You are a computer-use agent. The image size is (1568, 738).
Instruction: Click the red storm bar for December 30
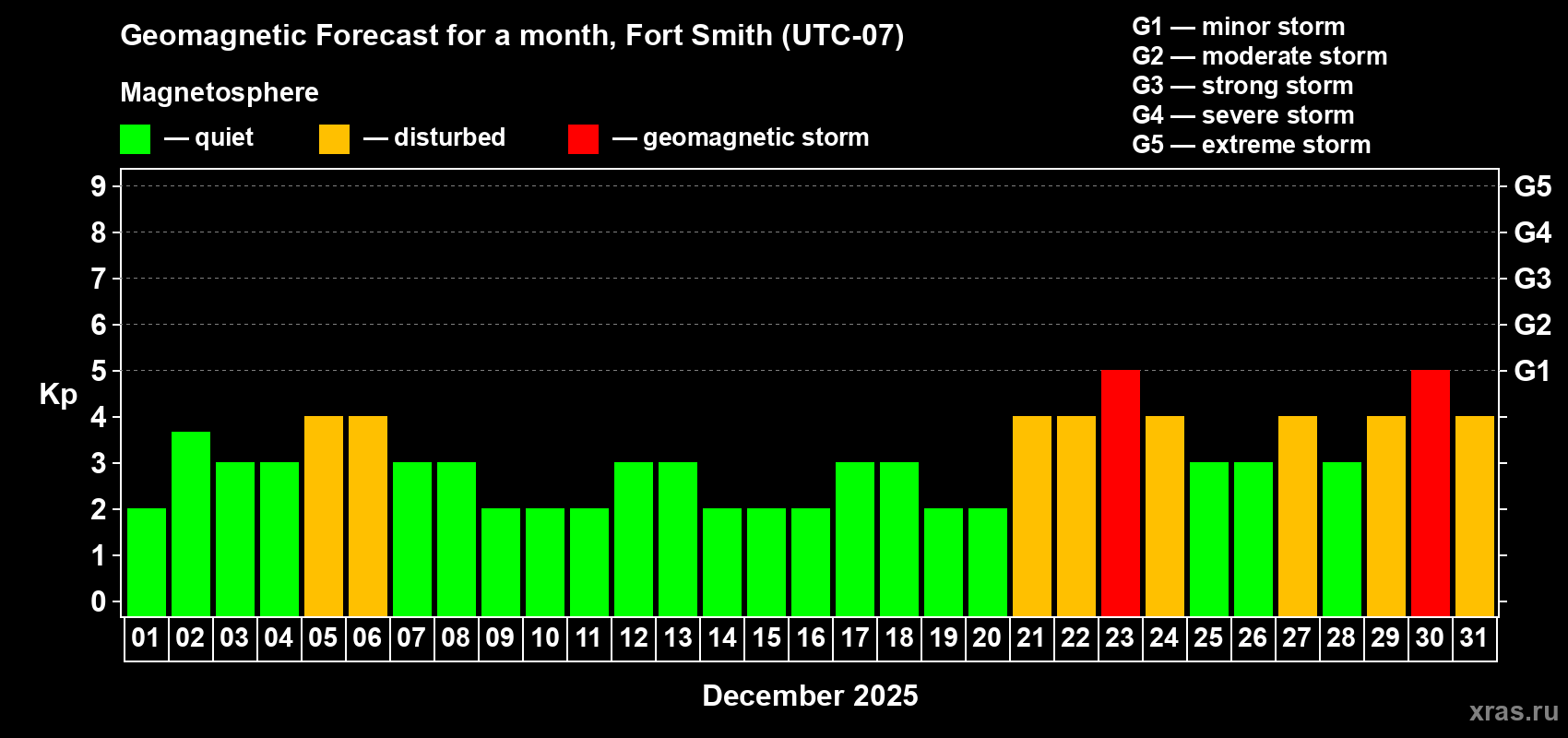(1430, 493)
